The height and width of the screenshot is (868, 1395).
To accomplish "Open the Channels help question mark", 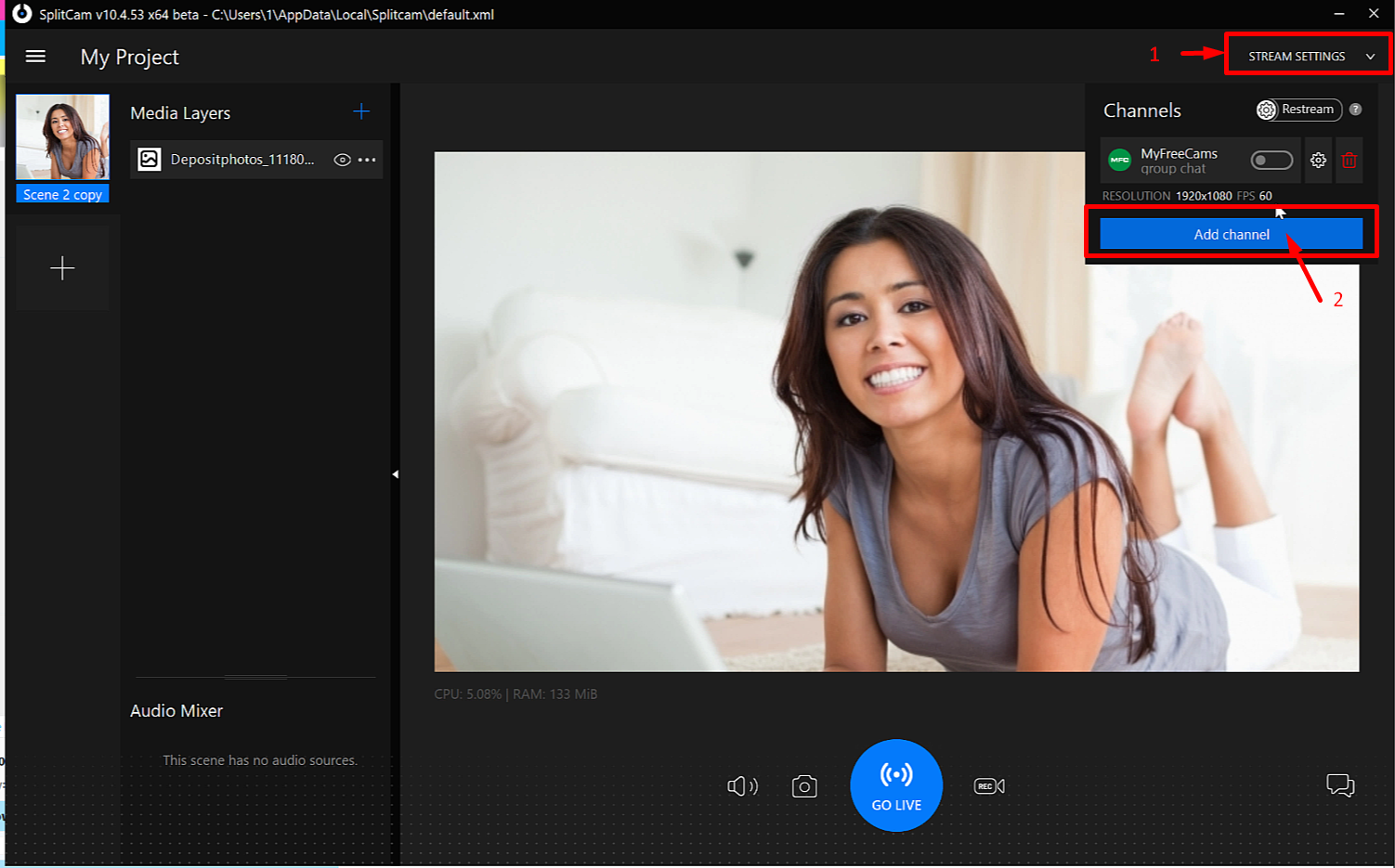I will (1355, 110).
